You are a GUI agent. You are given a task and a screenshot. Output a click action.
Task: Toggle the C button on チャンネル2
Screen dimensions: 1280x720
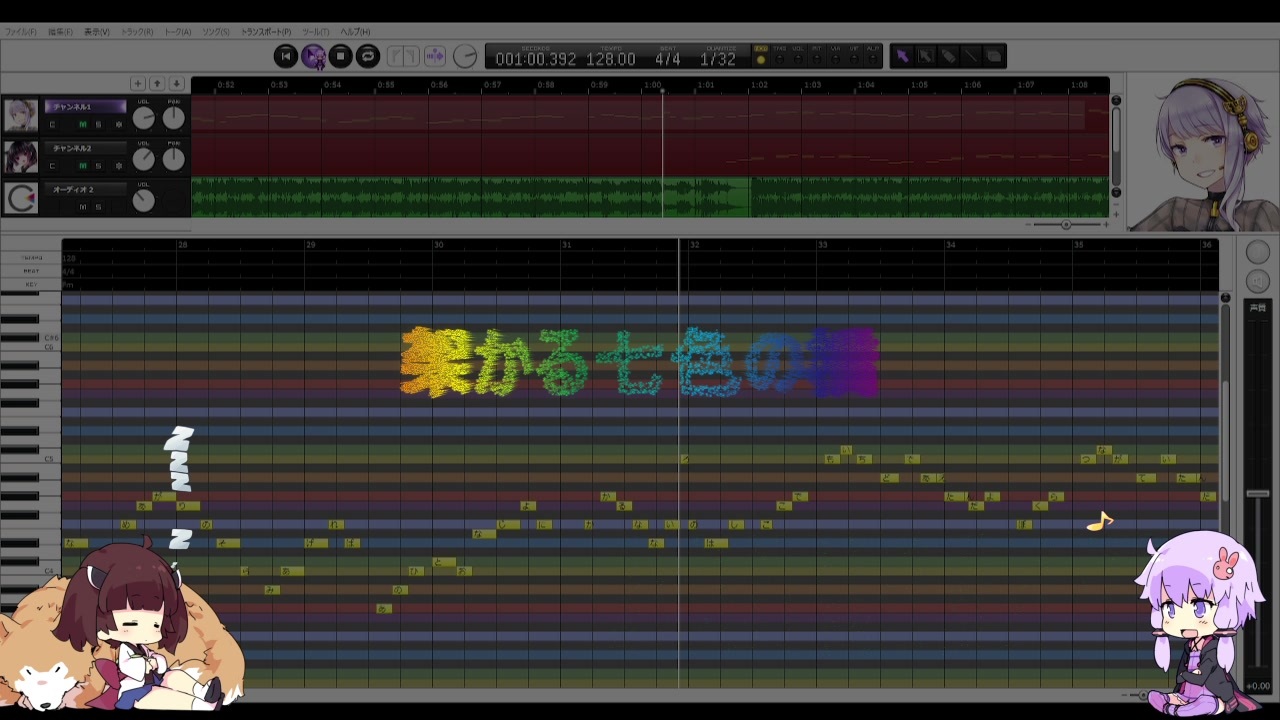(53, 166)
